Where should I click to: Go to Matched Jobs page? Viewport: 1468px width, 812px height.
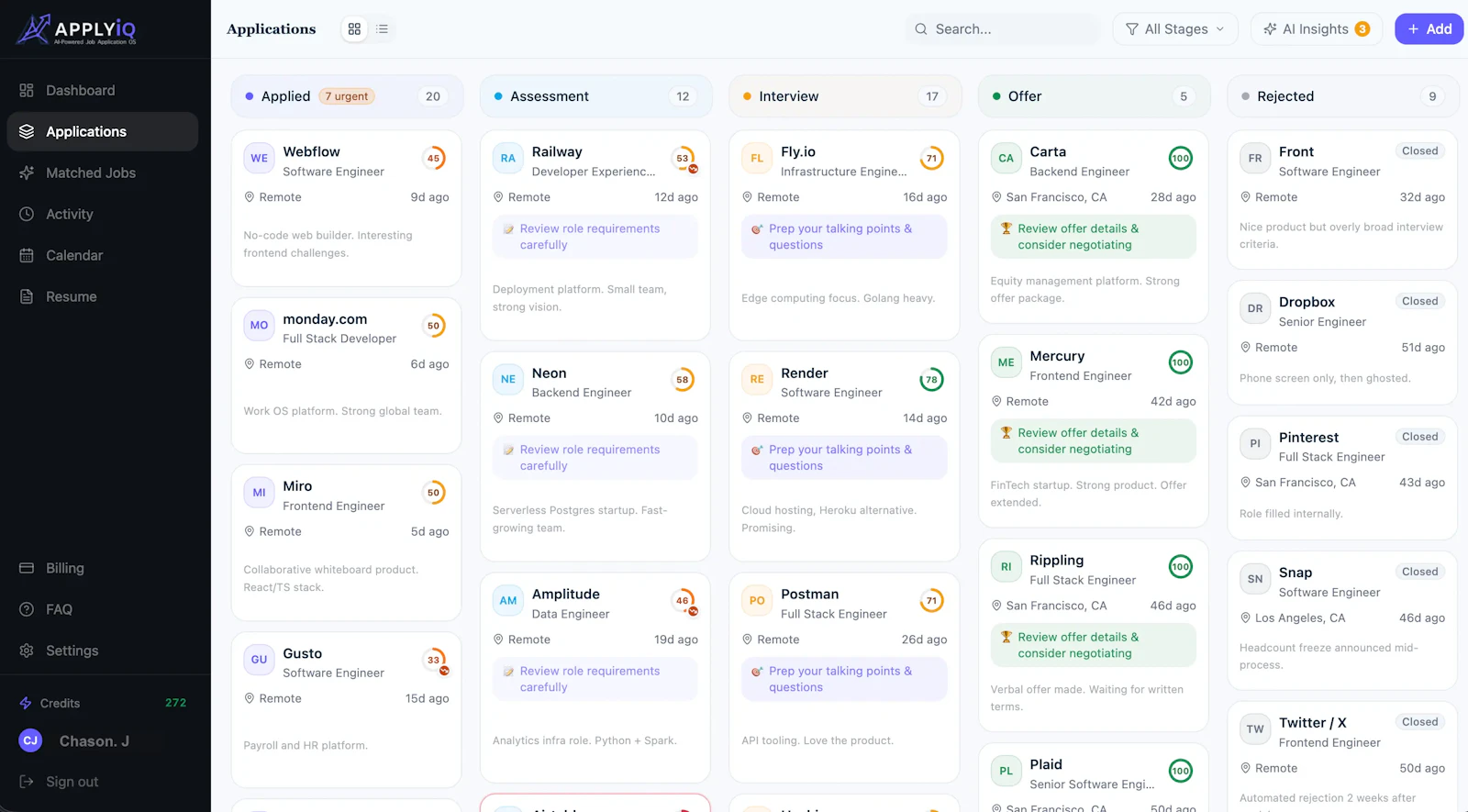(103, 172)
